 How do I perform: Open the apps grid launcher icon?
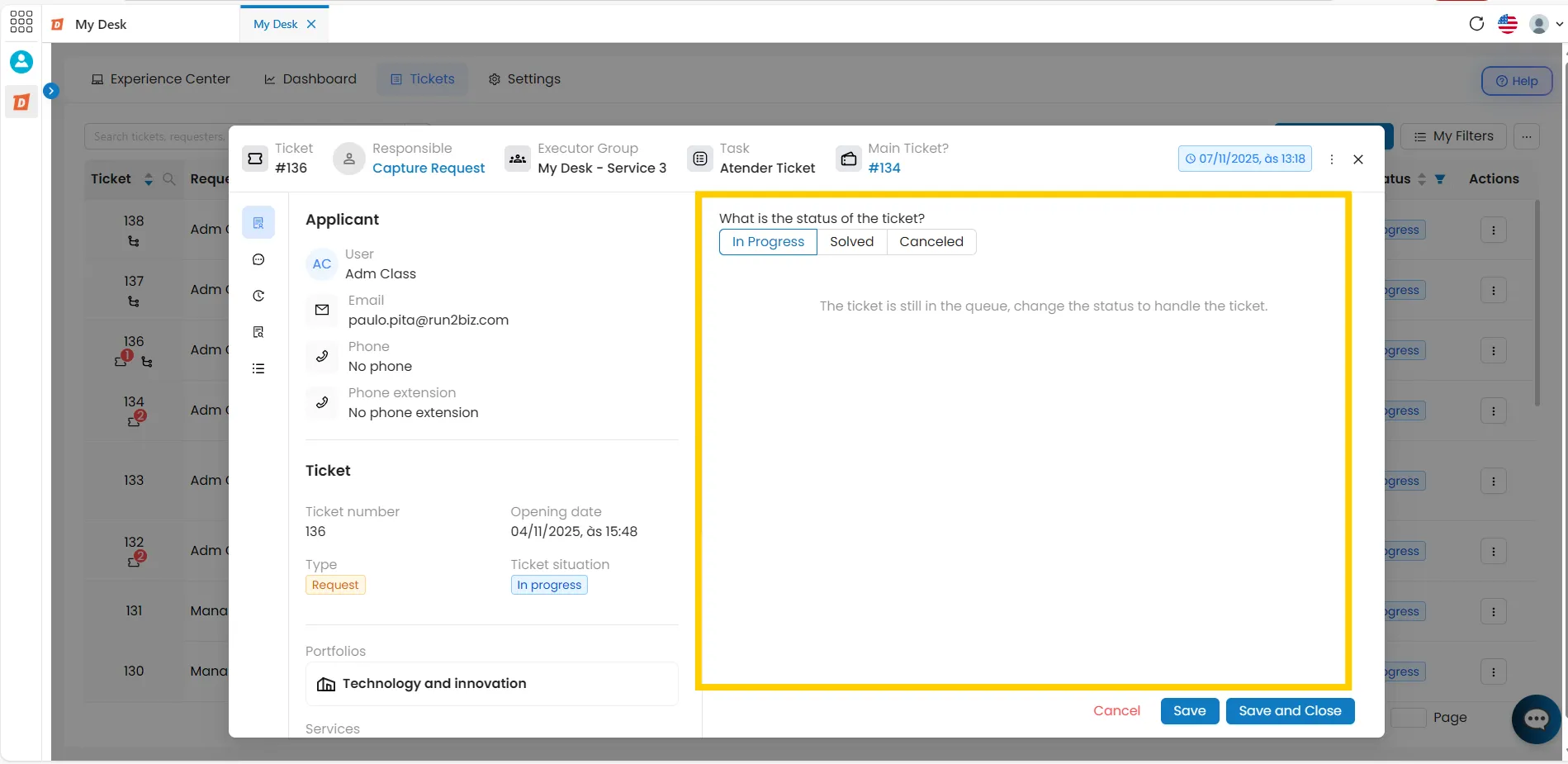(x=21, y=22)
